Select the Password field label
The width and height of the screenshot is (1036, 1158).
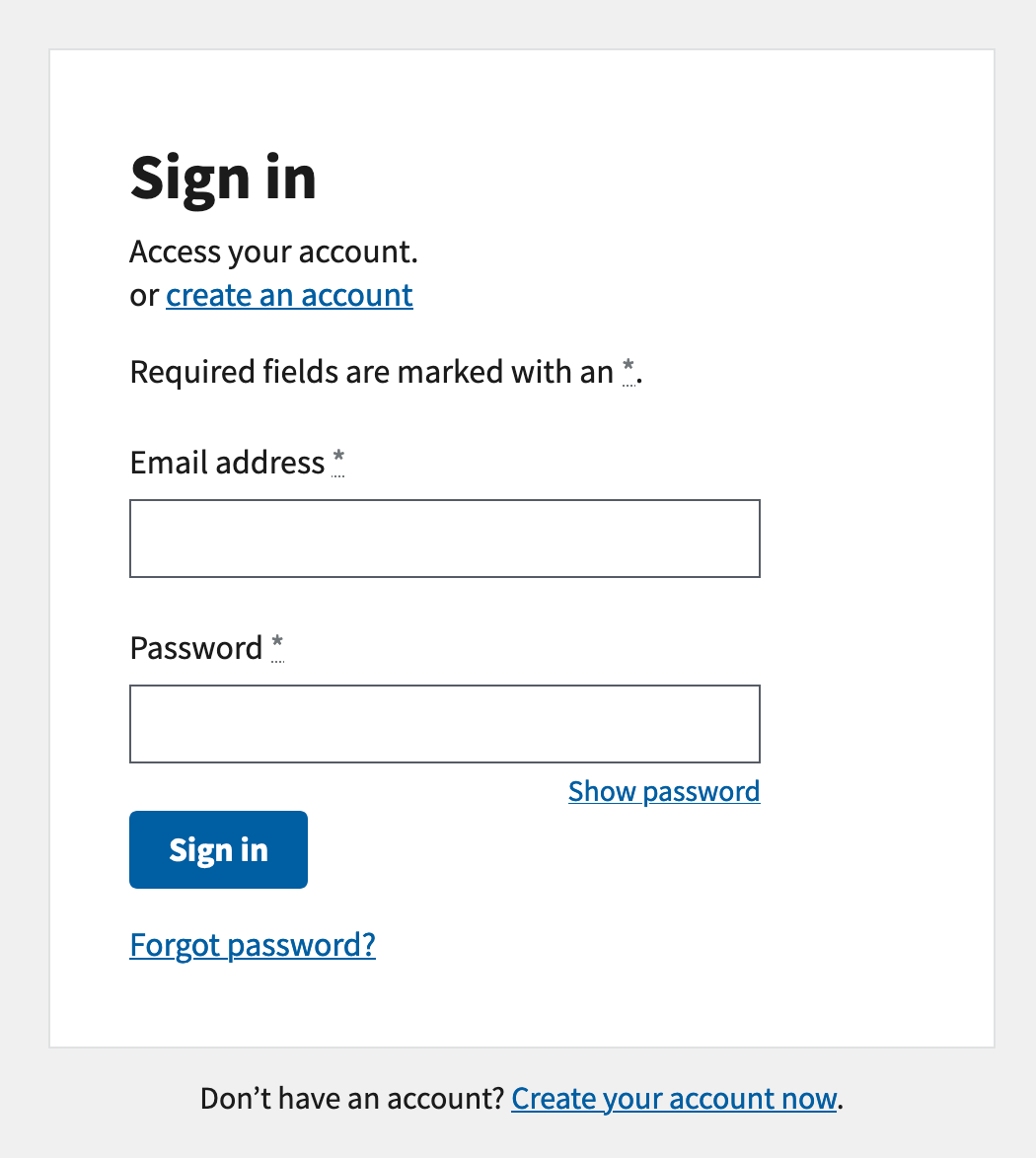click(196, 647)
